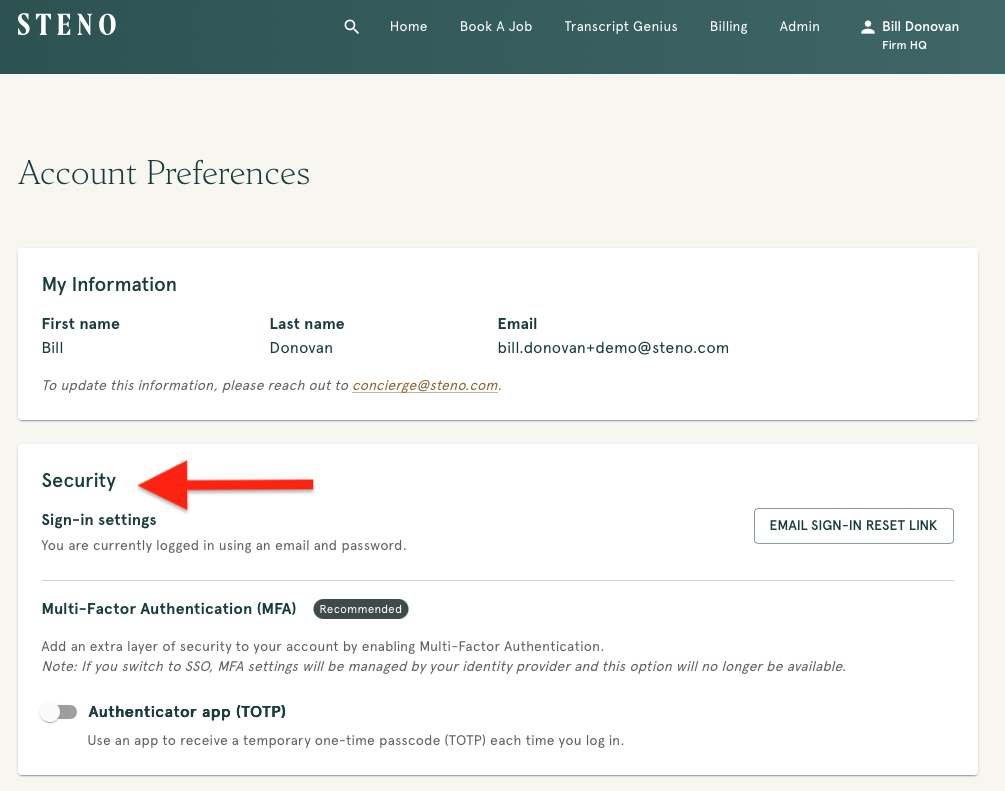Enable the Authenticator app (TOTP) toggle

(58, 711)
